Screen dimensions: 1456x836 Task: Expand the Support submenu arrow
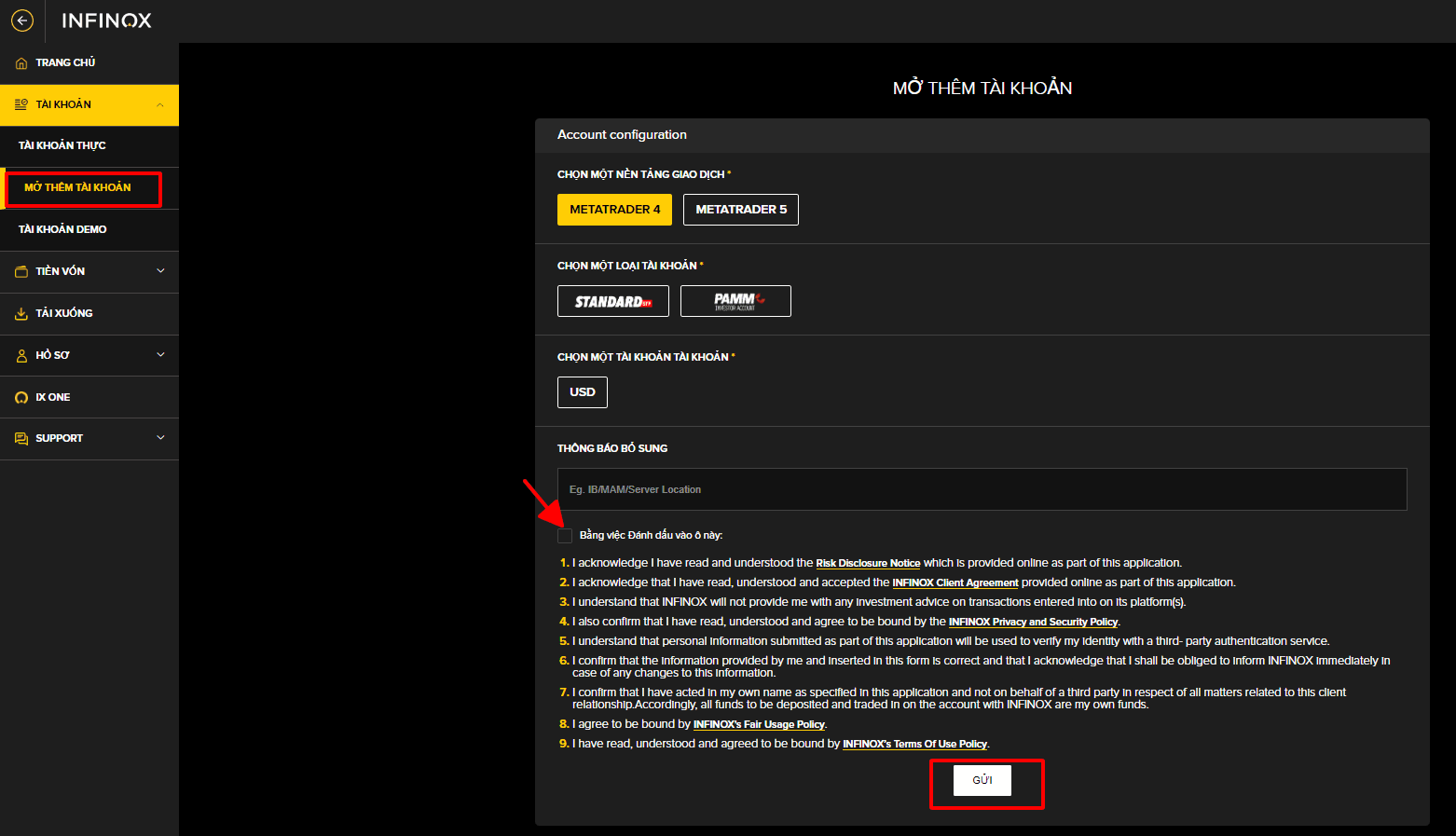tap(160, 438)
